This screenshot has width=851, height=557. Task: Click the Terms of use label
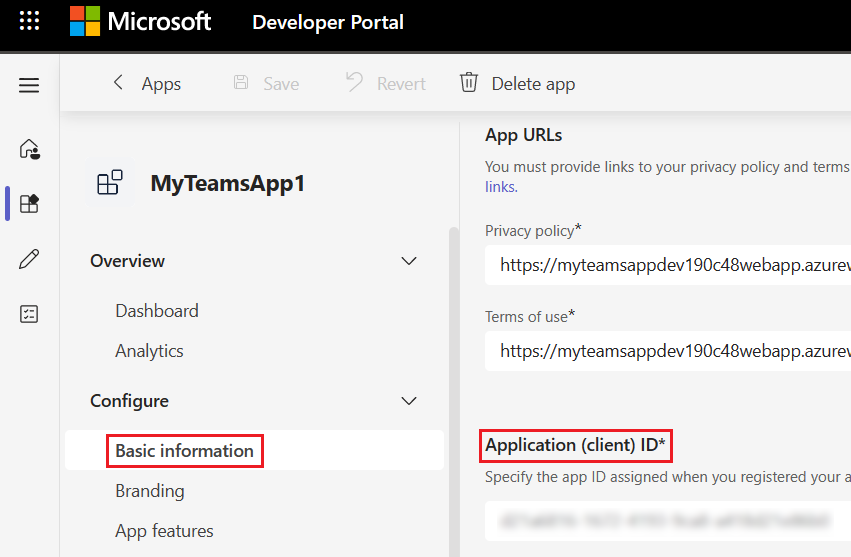point(530,316)
